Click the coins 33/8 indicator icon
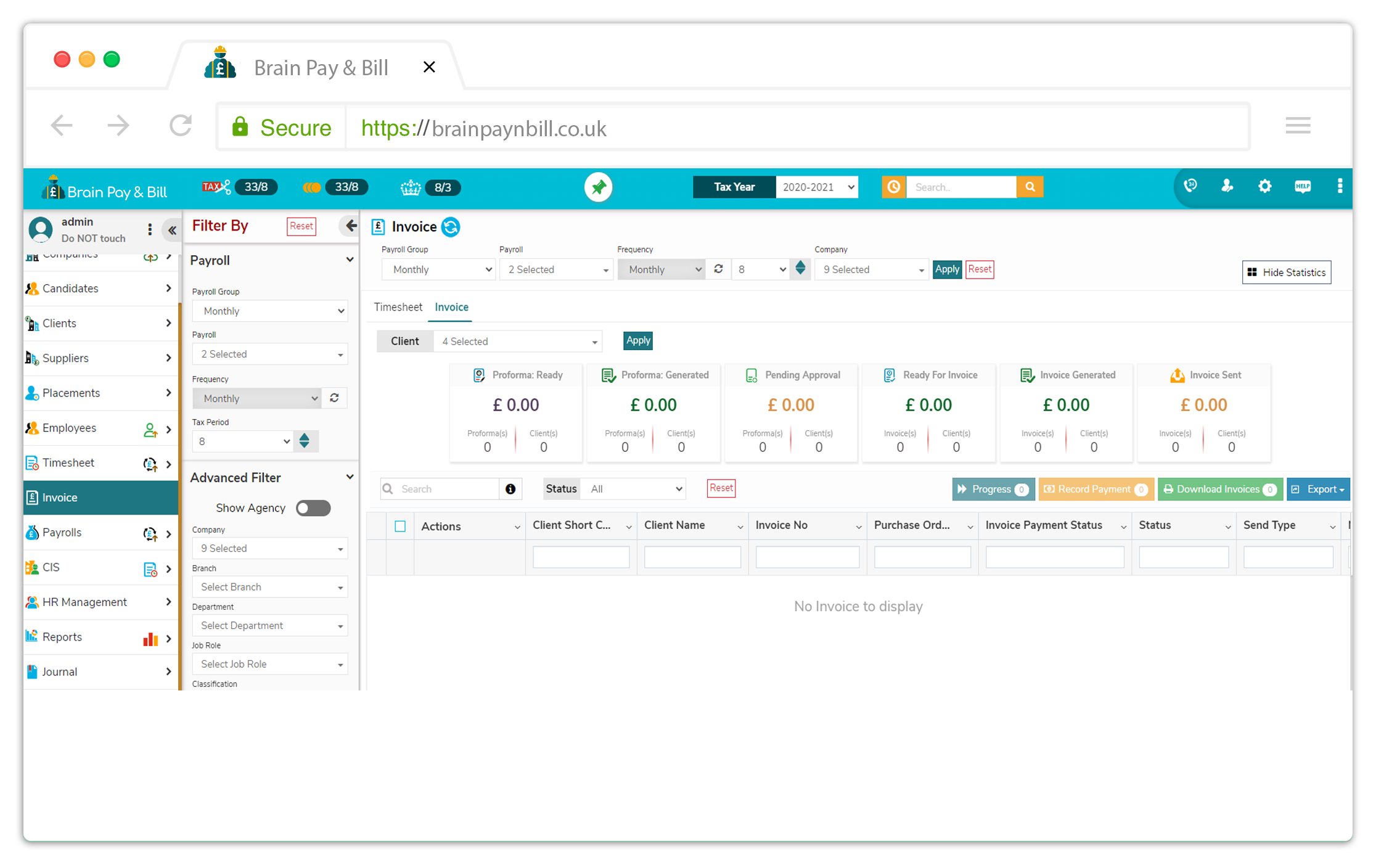 312,187
